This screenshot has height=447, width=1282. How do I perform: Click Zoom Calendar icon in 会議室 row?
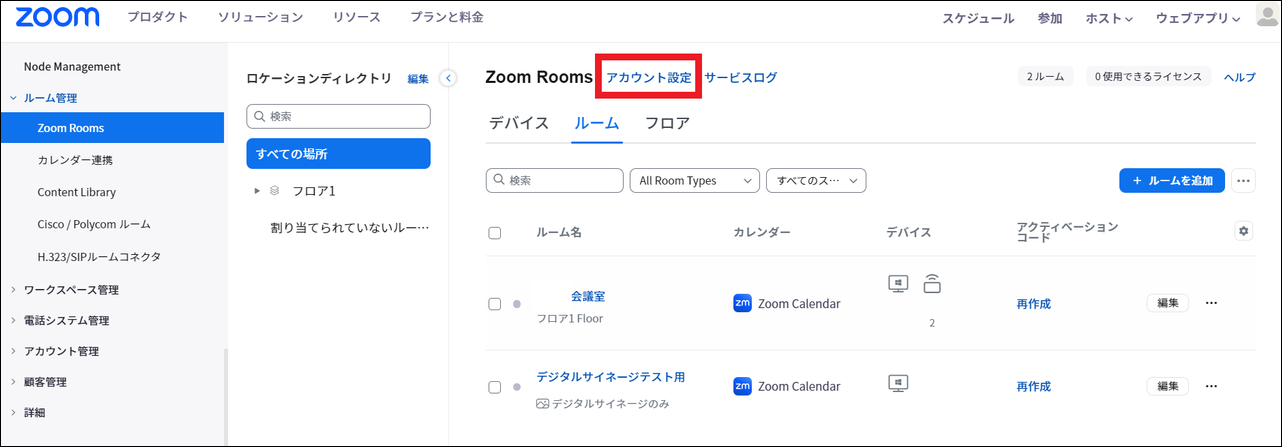[x=743, y=303]
